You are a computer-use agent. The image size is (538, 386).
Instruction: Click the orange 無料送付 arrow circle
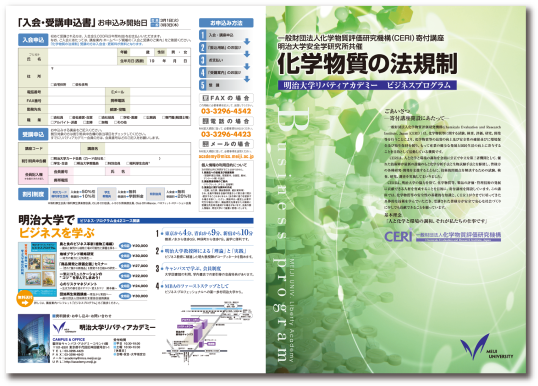(x=25, y=299)
